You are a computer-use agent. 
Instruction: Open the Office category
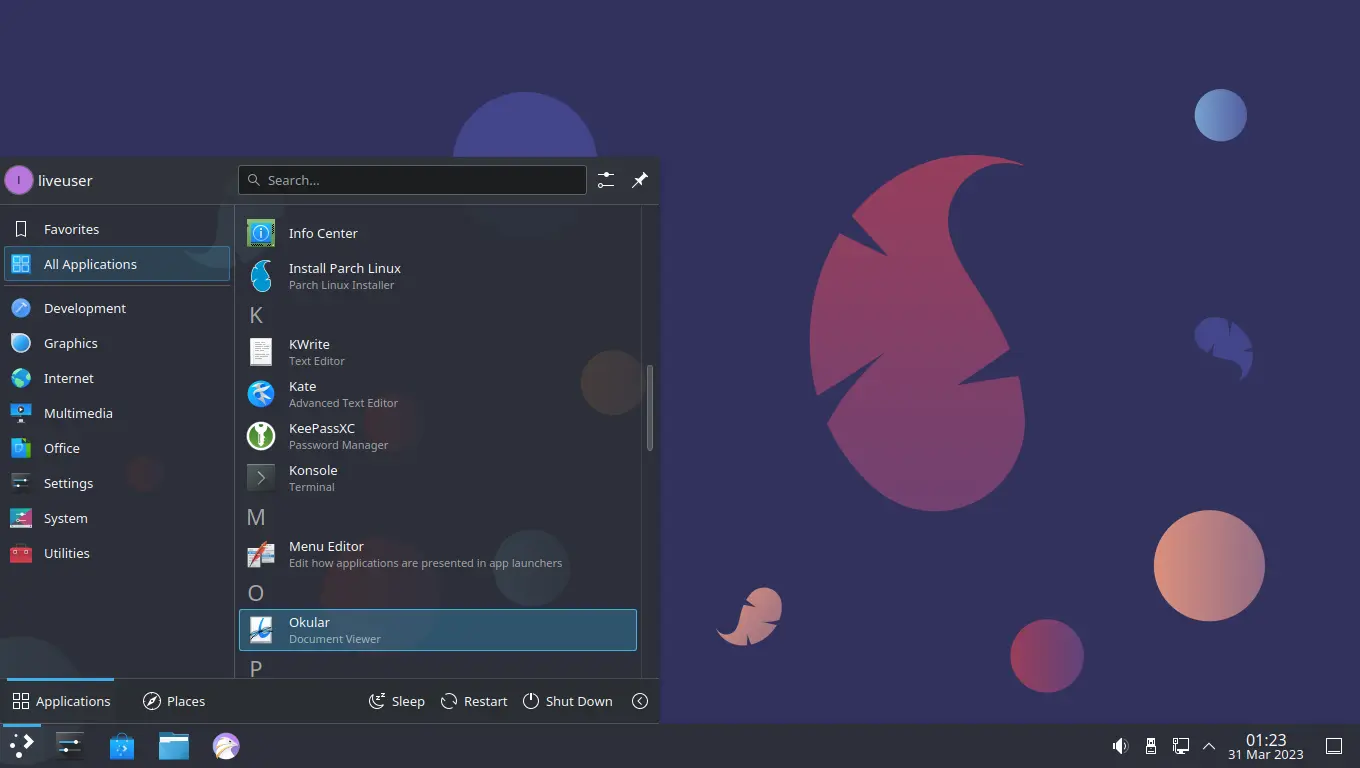click(x=117, y=448)
